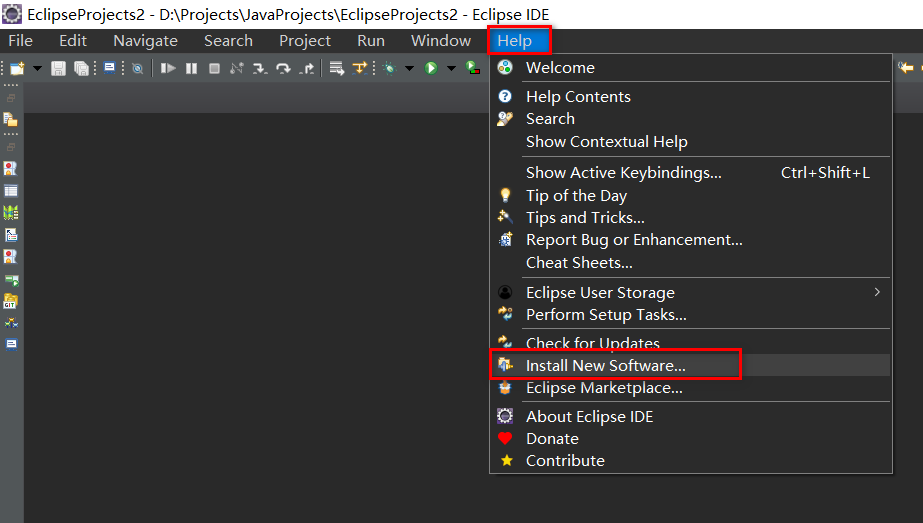Click the green map-like icon in sidebar
Viewport: 923px width, 523px height.
coord(11,213)
